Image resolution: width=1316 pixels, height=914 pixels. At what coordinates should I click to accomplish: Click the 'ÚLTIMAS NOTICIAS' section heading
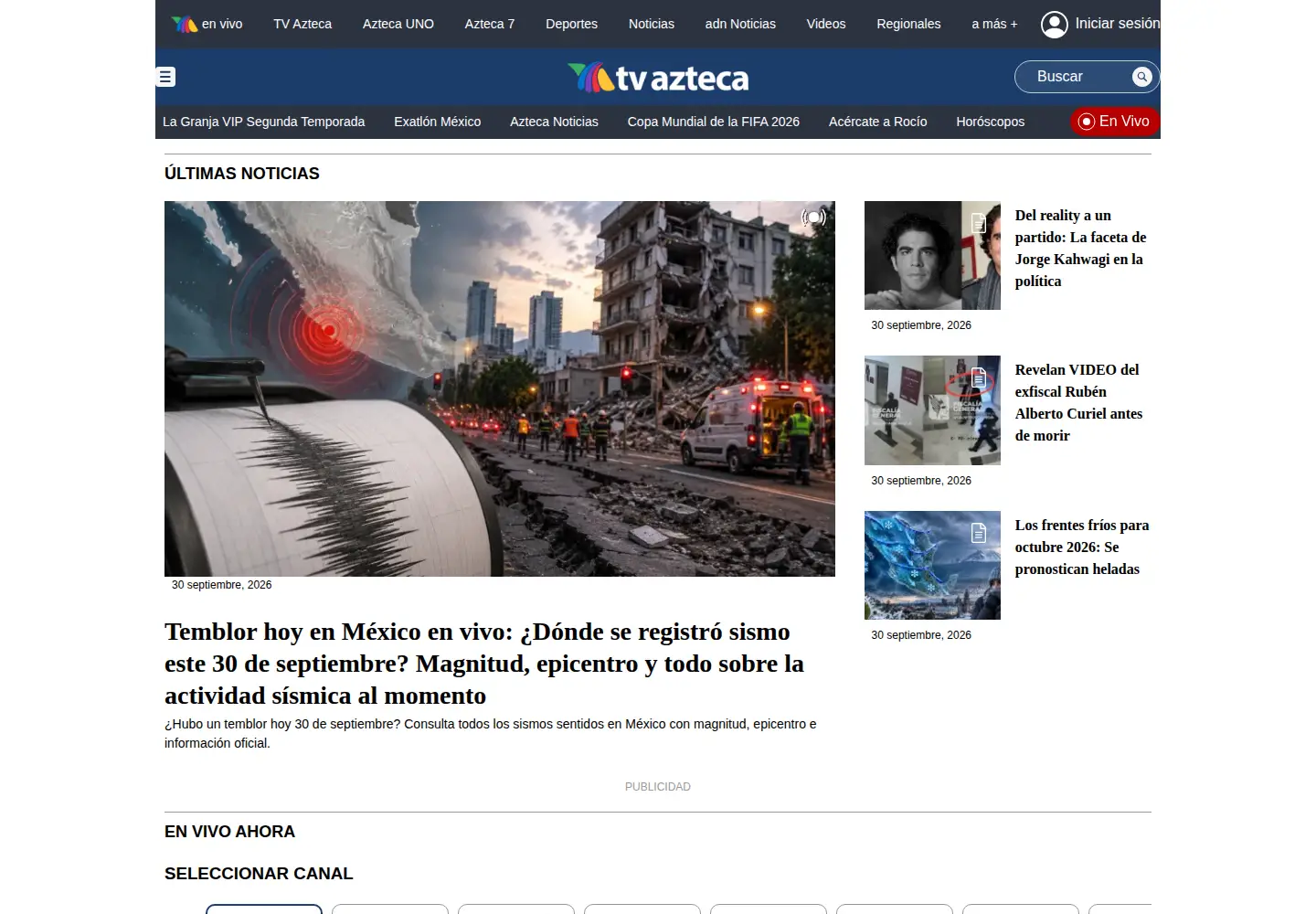pyautogui.click(x=242, y=174)
